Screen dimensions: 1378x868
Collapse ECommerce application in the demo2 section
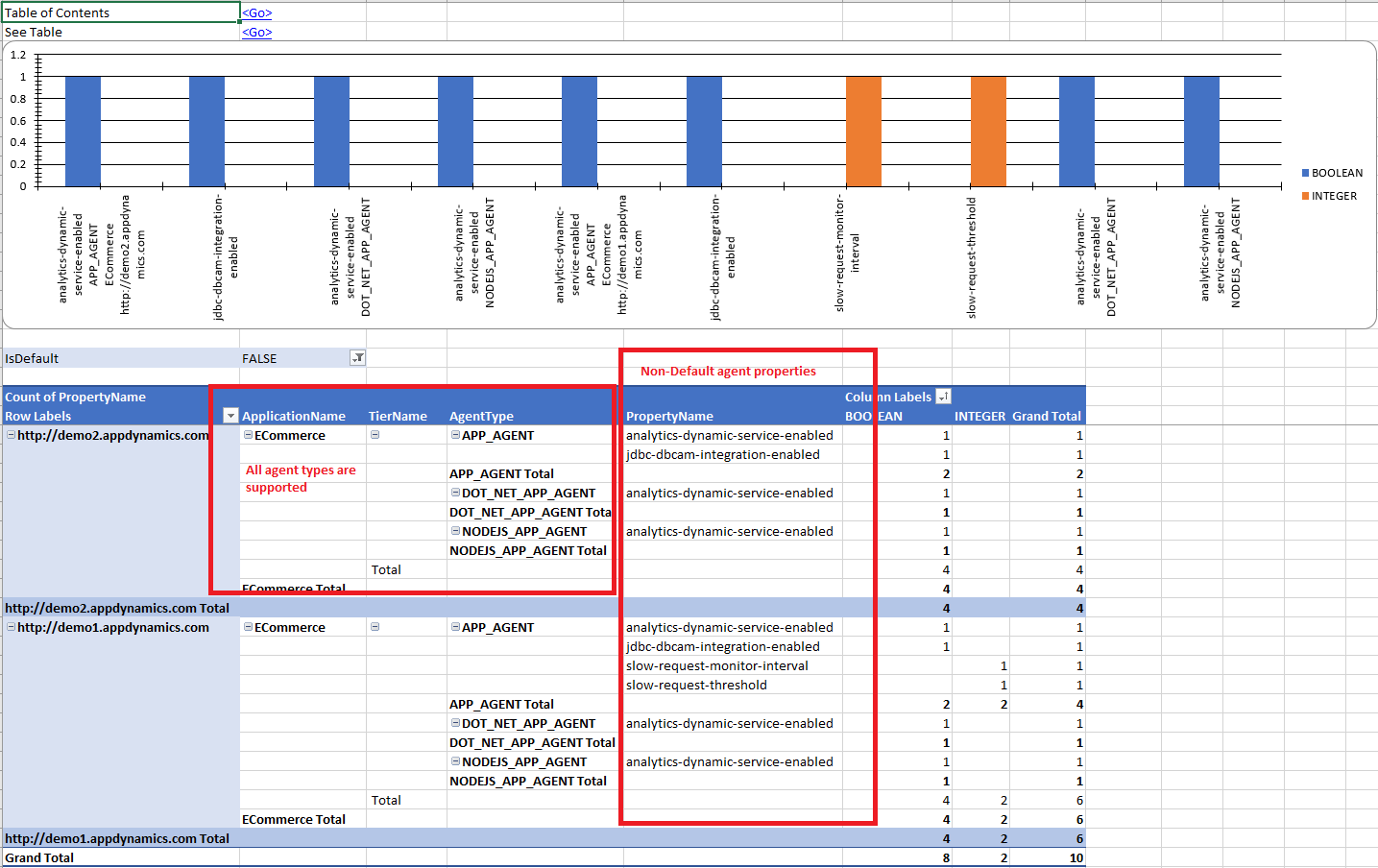pos(248,435)
